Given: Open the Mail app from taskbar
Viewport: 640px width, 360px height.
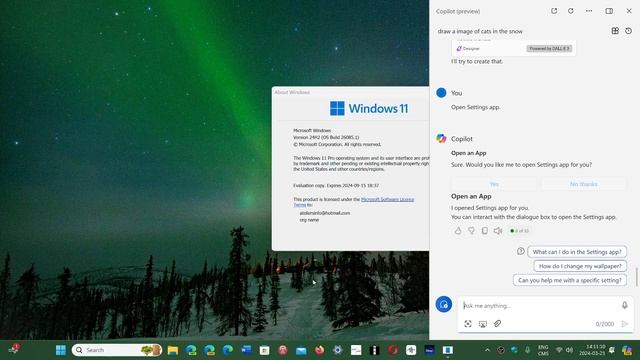Looking at the screenshot, I should [x=301, y=350].
